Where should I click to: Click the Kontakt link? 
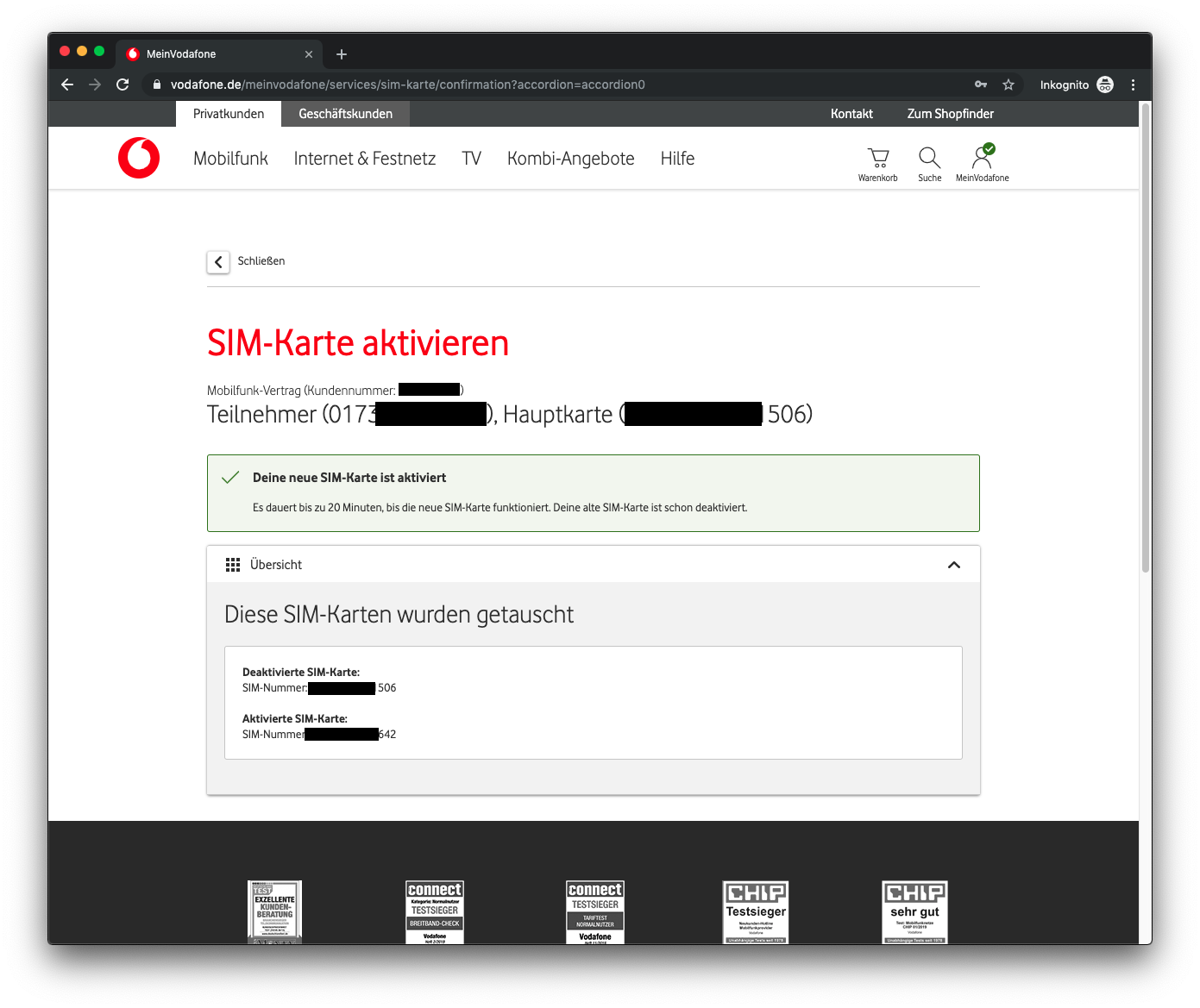coord(851,114)
